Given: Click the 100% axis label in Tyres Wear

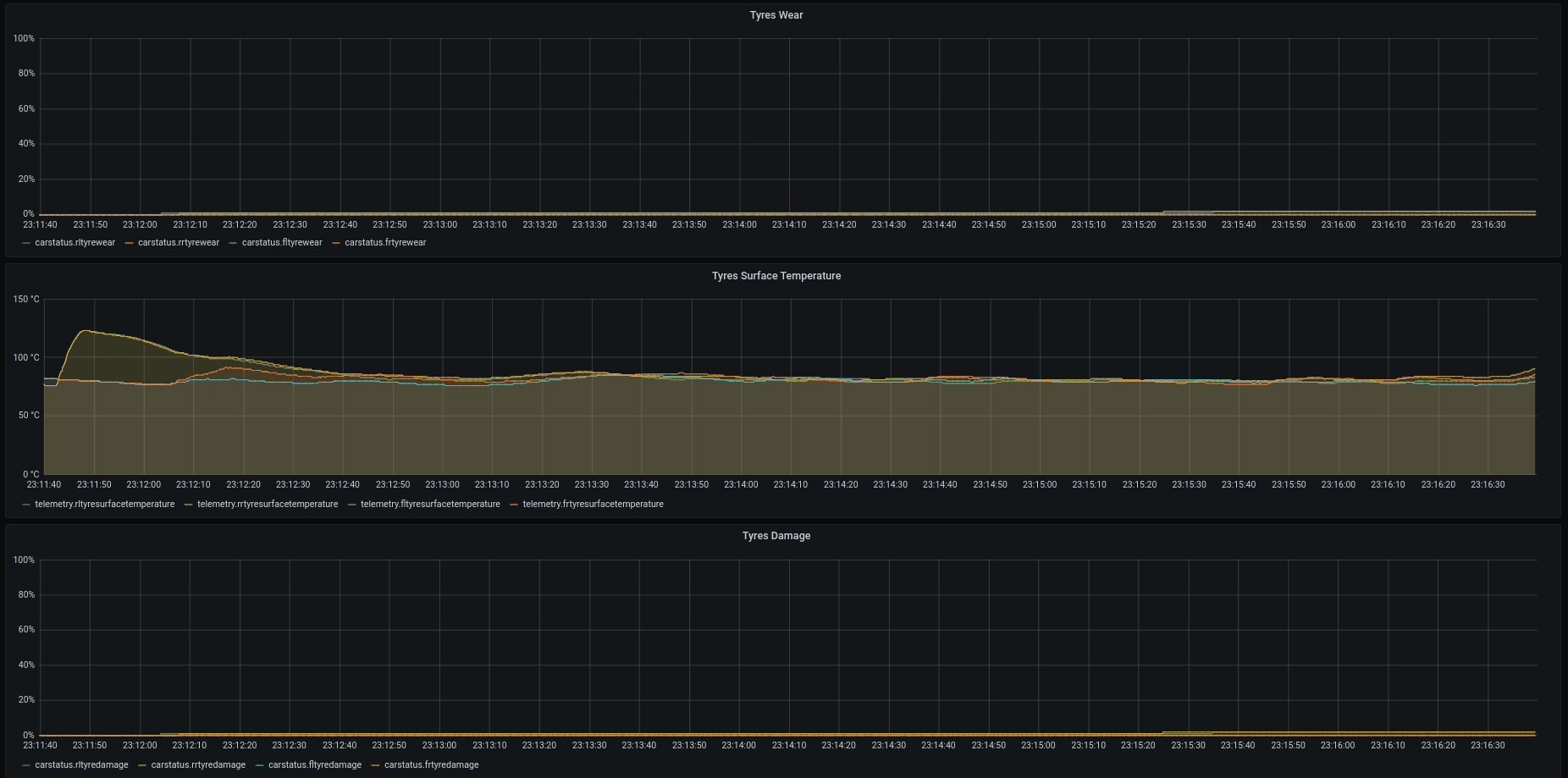Looking at the screenshot, I should [24, 39].
